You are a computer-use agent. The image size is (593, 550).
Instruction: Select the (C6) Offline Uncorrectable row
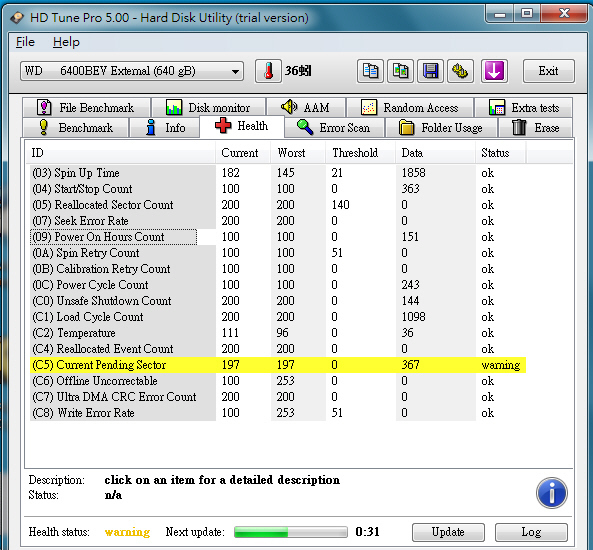(x=278, y=381)
